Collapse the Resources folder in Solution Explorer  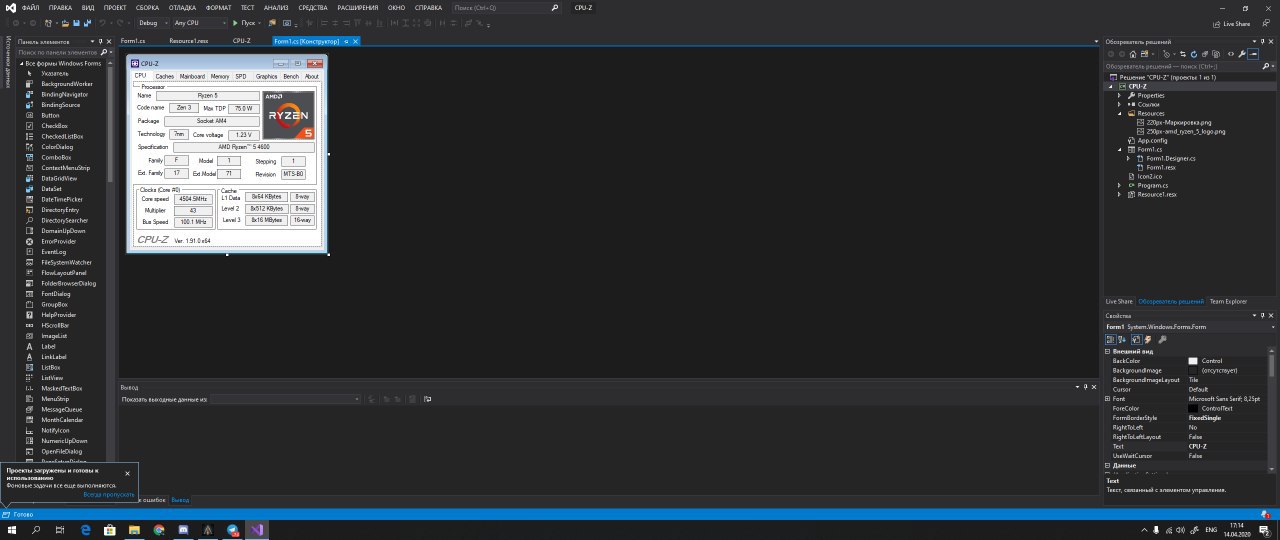pyautogui.click(x=1120, y=114)
